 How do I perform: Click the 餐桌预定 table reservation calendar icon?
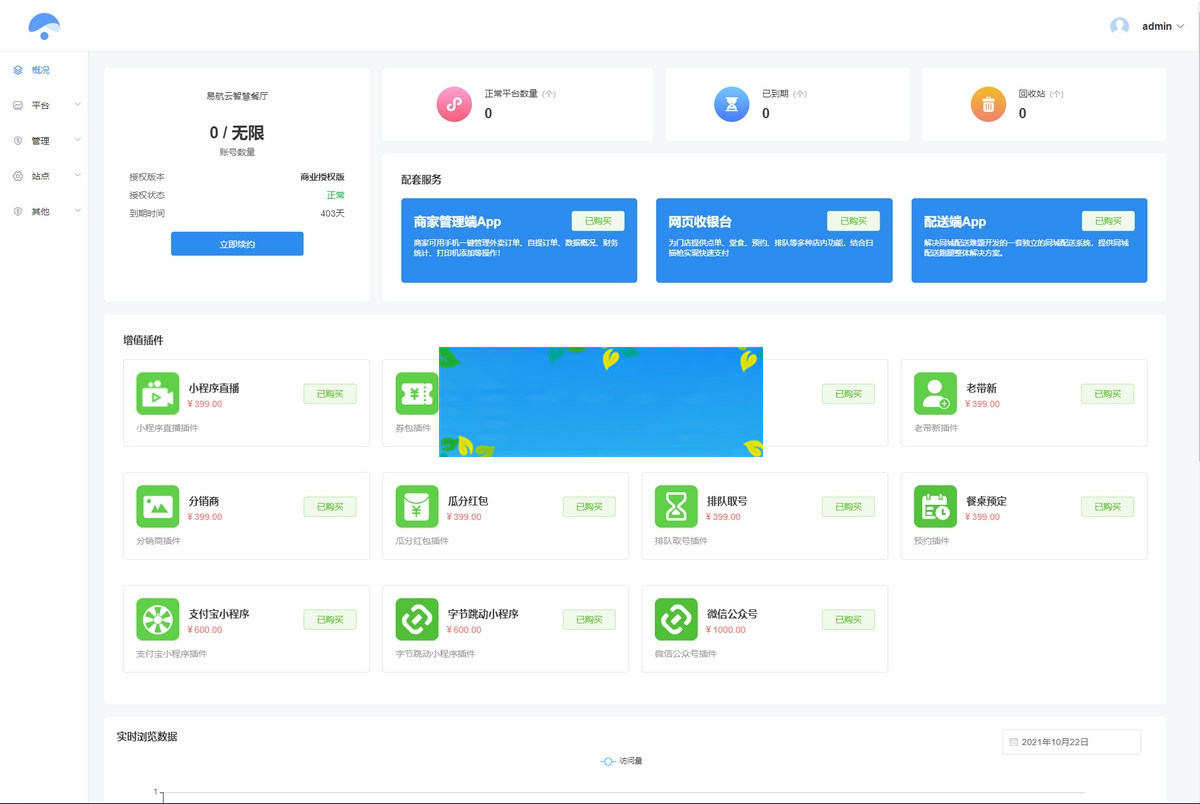pyautogui.click(x=935, y=507)
